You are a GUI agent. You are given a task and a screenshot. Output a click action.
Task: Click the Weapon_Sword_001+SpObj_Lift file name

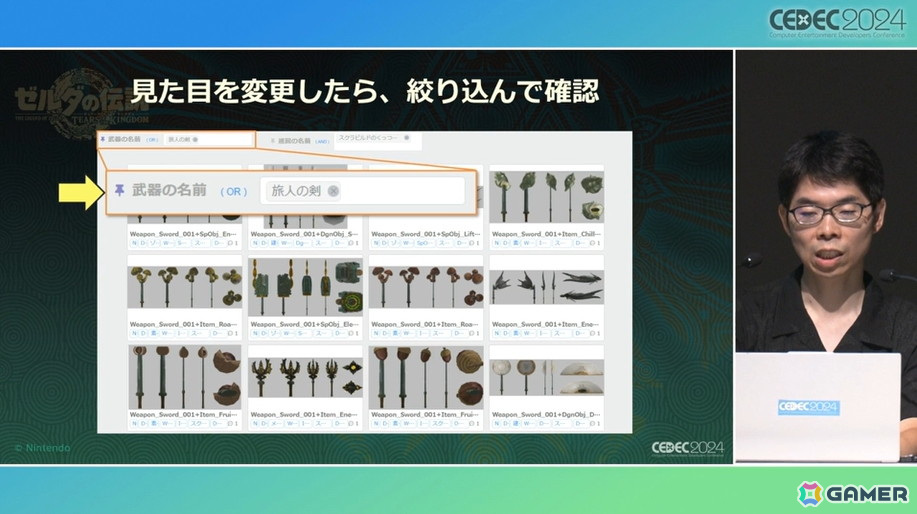point(425,234)
